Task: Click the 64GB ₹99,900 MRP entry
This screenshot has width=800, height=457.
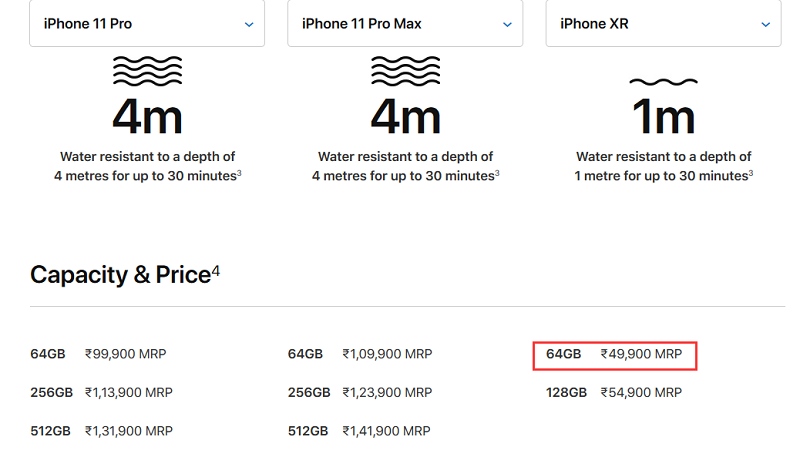Action: (101, 354)
